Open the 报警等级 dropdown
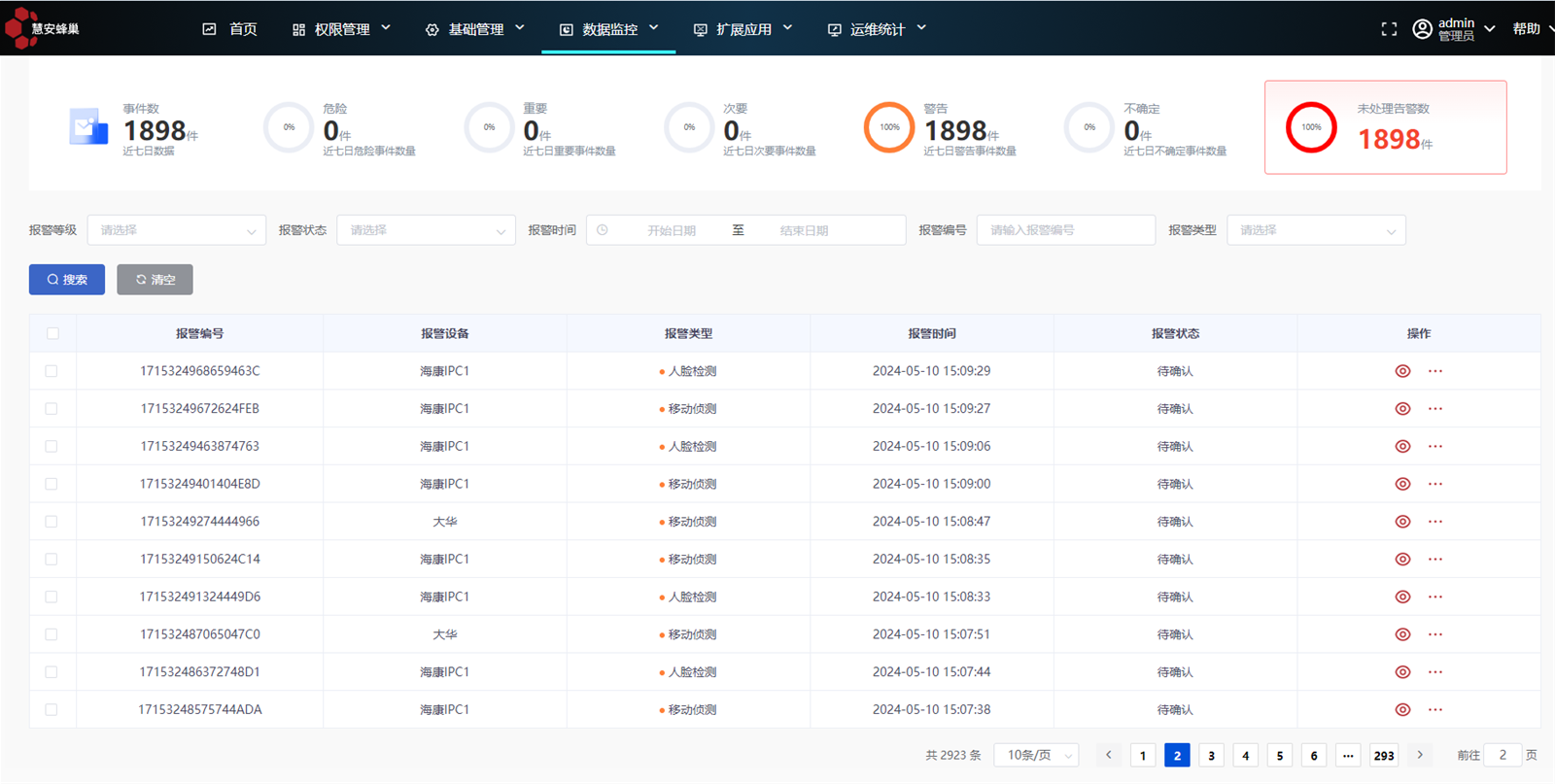Image resolution: width=1555 pixels, height=784 pixels. (176, 230)
